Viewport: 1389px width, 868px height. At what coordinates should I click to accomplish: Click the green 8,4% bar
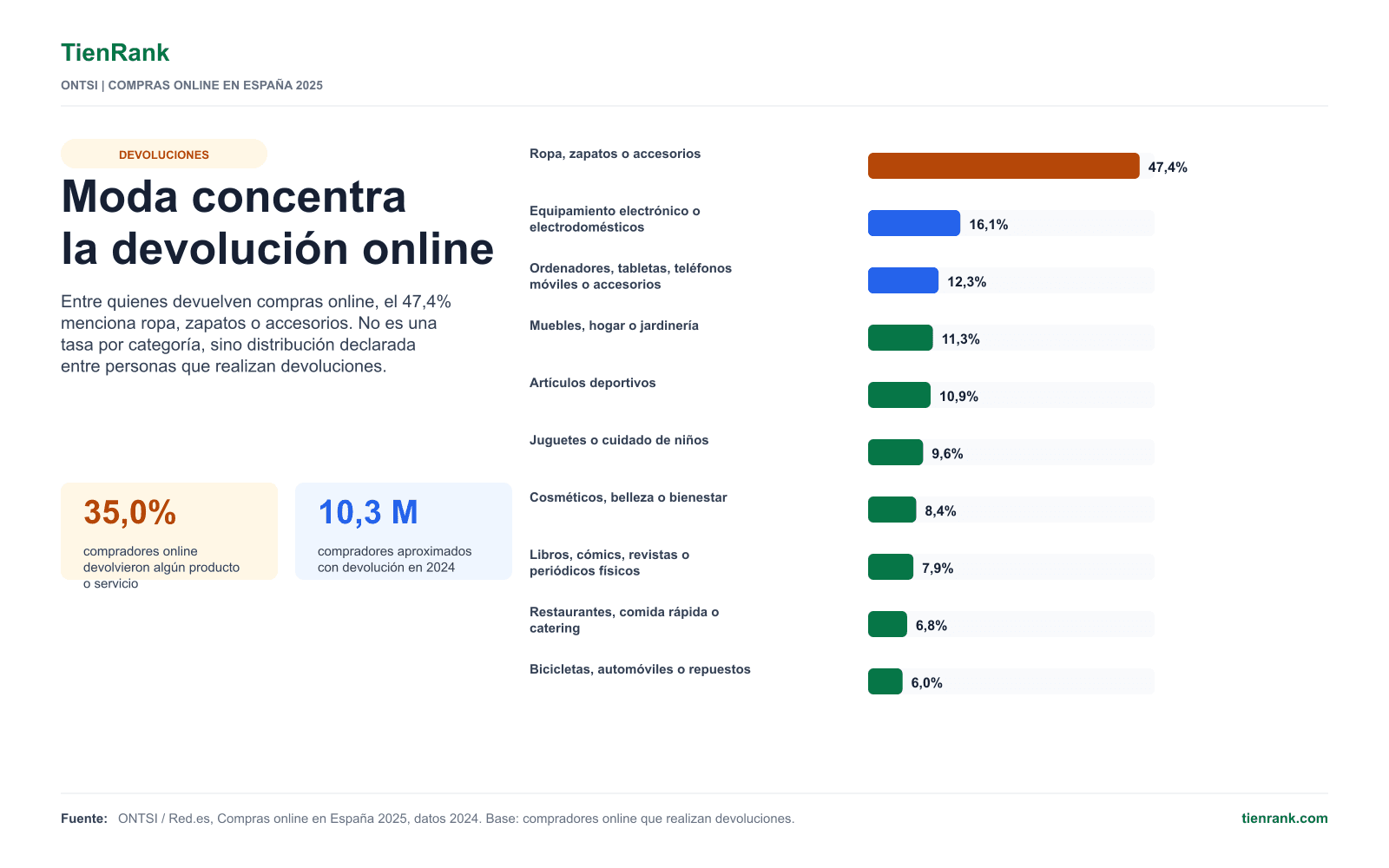click(892, 510)
